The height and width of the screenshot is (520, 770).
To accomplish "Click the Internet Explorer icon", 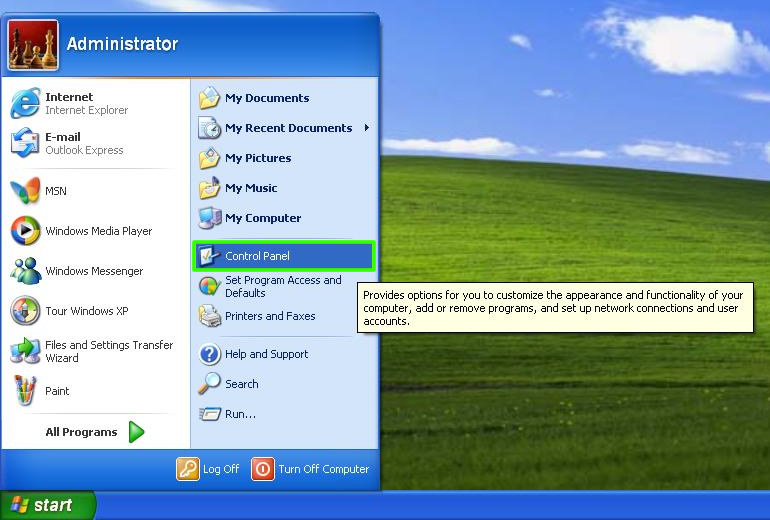I will (x=25, y=103).
